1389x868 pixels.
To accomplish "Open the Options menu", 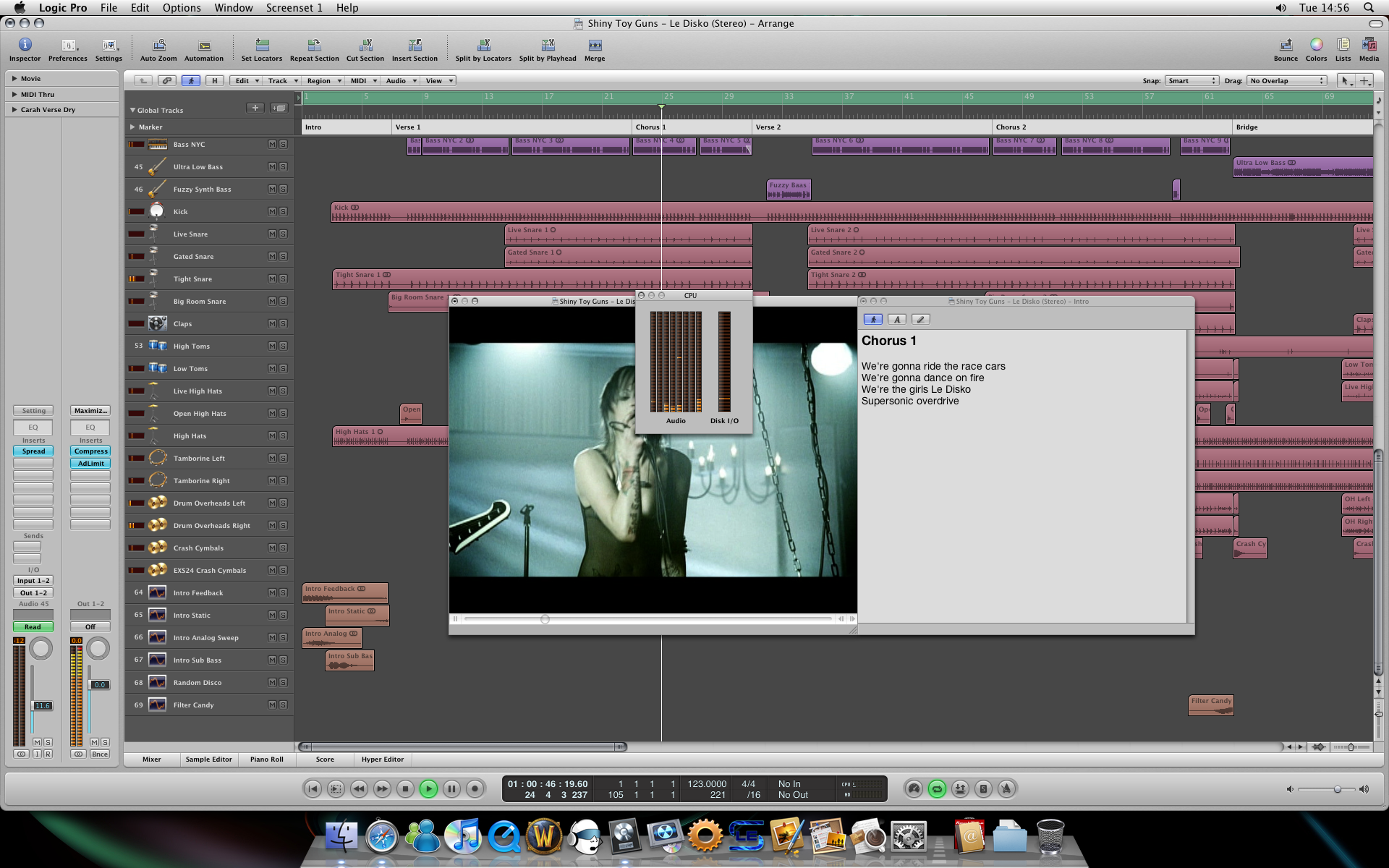I will pos(182,8).
